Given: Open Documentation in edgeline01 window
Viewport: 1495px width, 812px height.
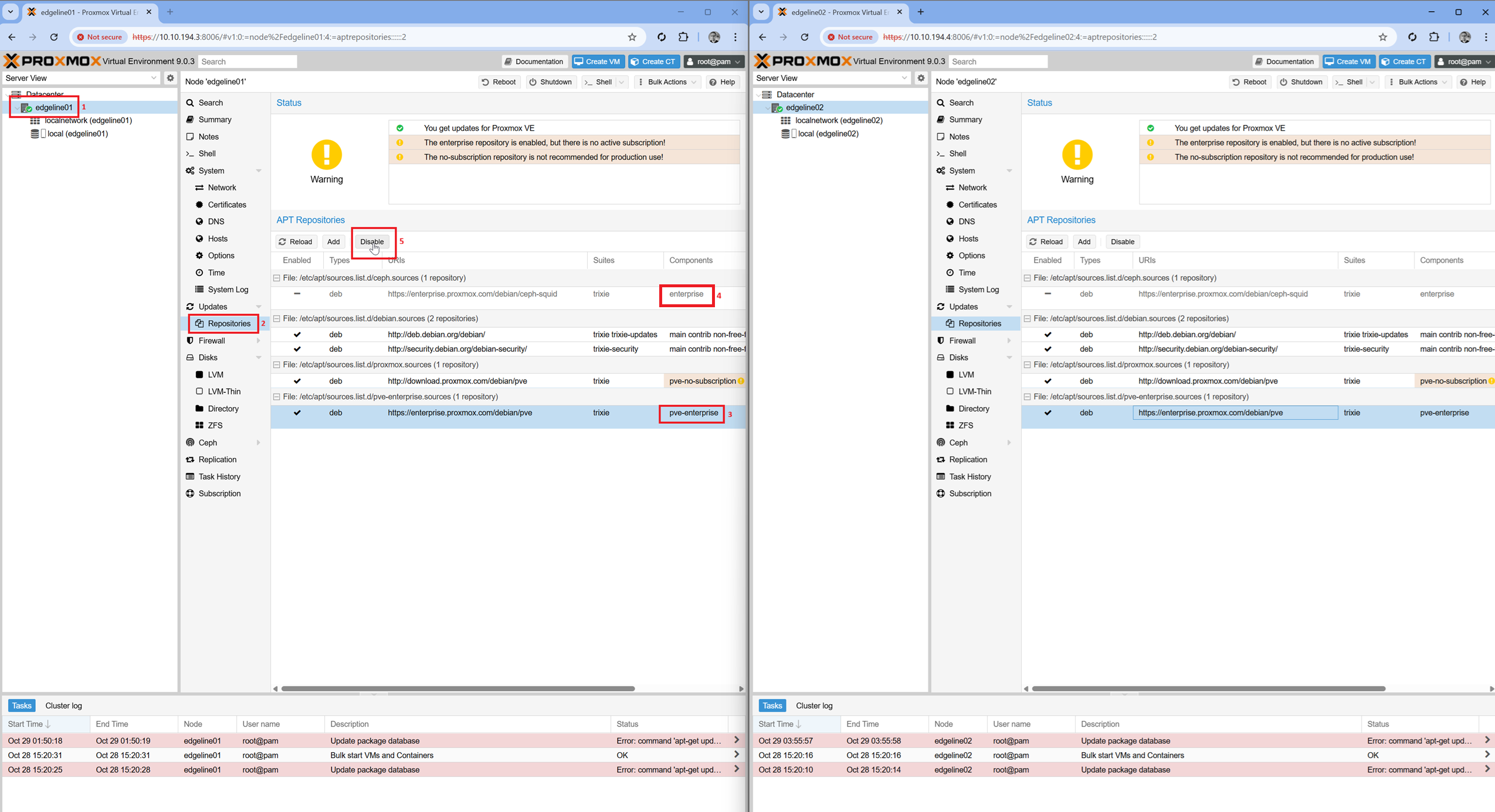Looking at the screenshot, I should (534, 62).
